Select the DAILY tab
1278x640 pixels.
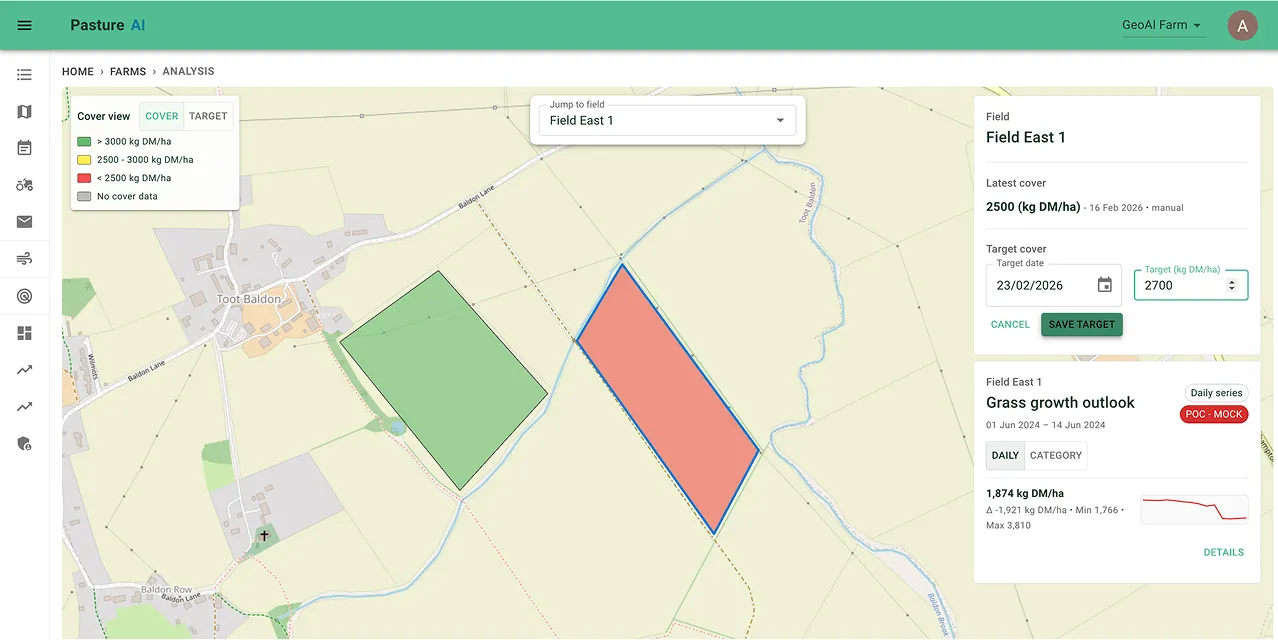click(x=1005, y=456)
